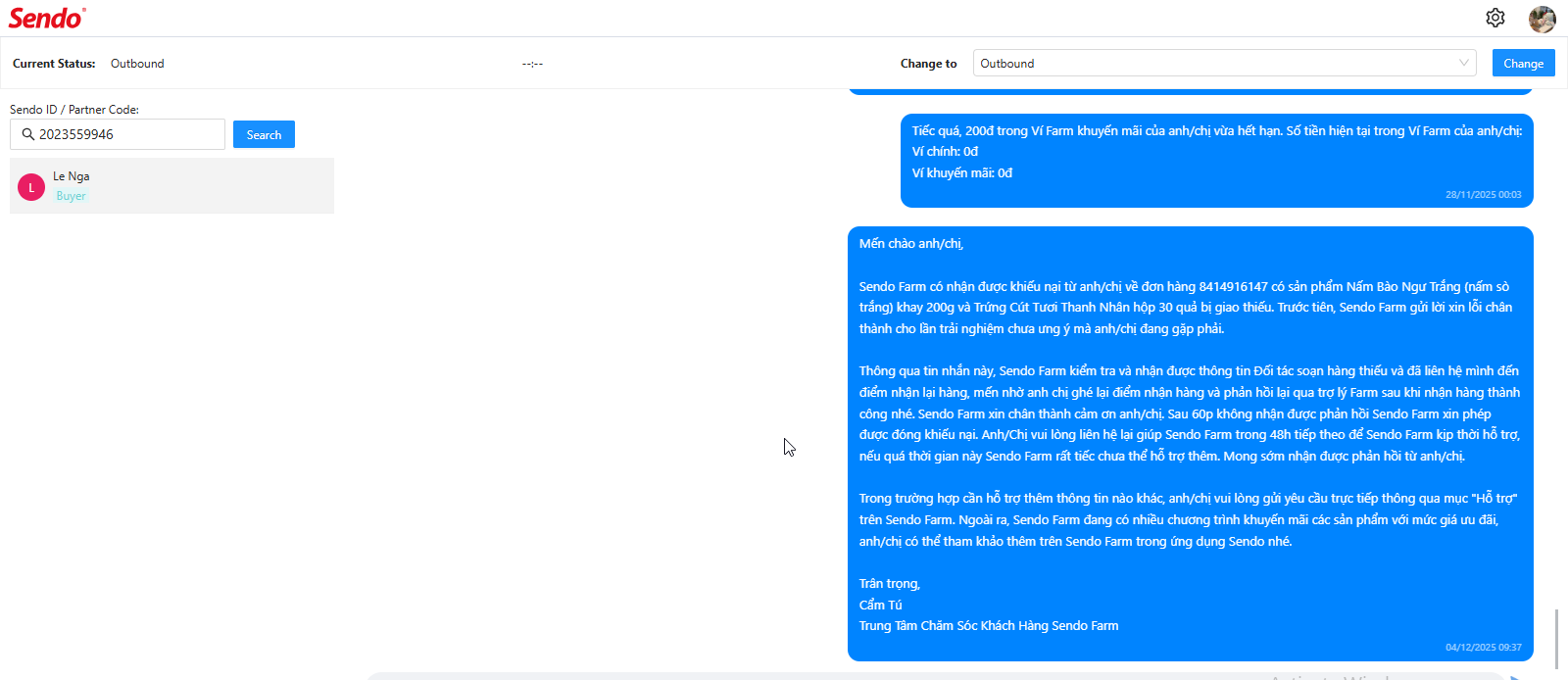Viewport: 1568px width, 680px height.
Task: Open the user profile avatar
Action: click(x=1543, y=19)
